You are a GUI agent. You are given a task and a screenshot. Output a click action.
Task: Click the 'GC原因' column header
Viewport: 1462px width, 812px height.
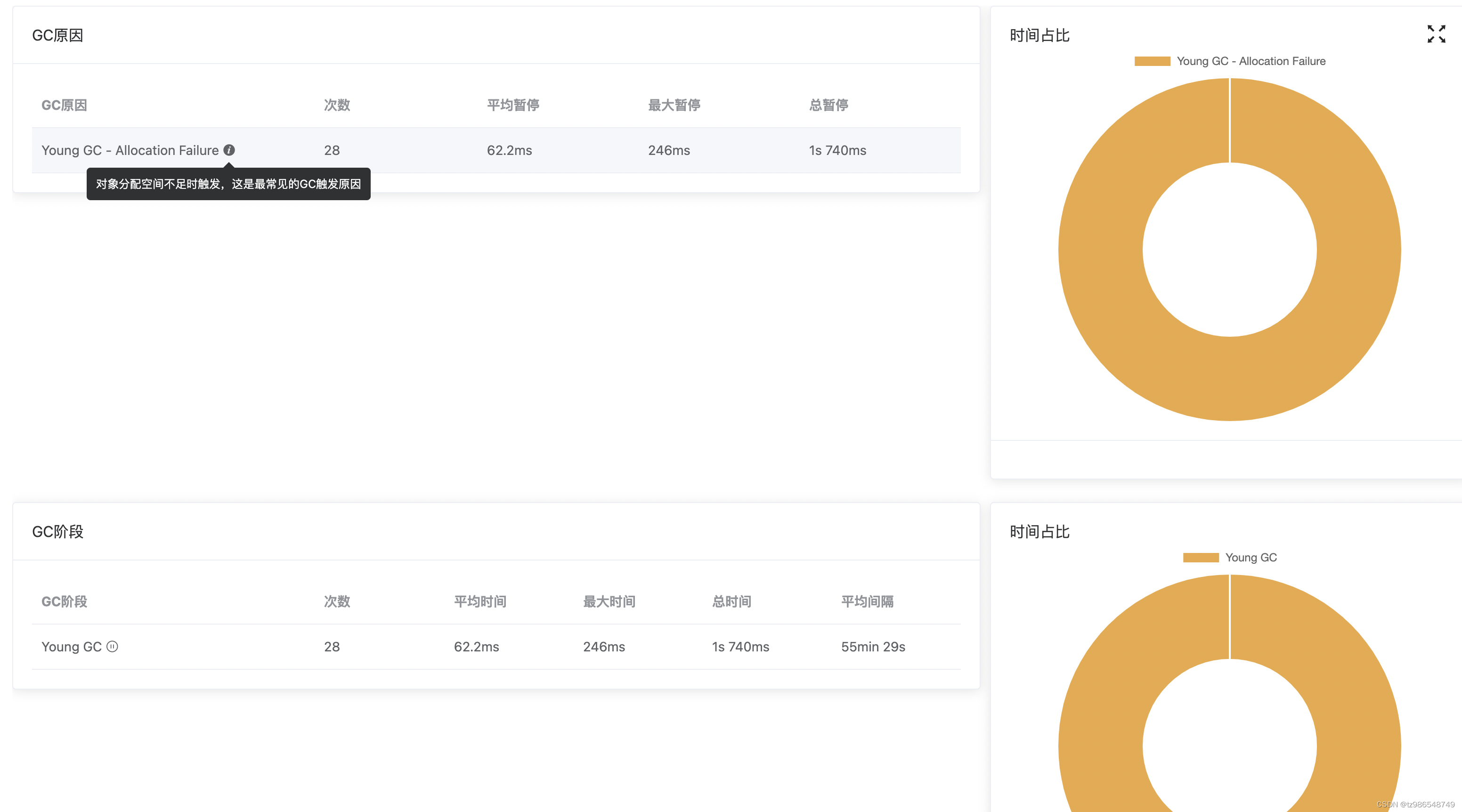[x=64, y=105]
